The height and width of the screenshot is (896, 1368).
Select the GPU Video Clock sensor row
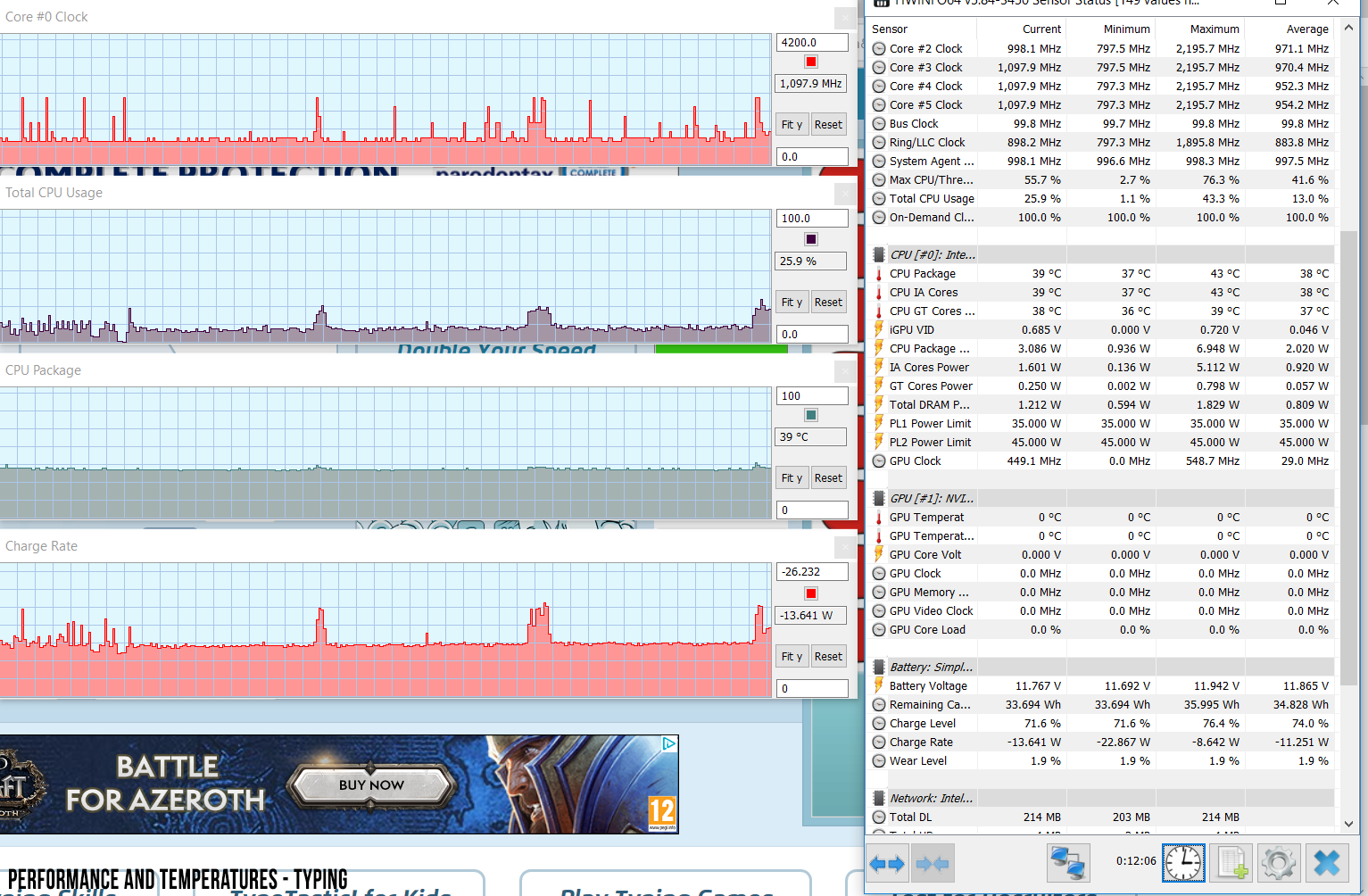pyautogui.click(x=1101, y=610)
